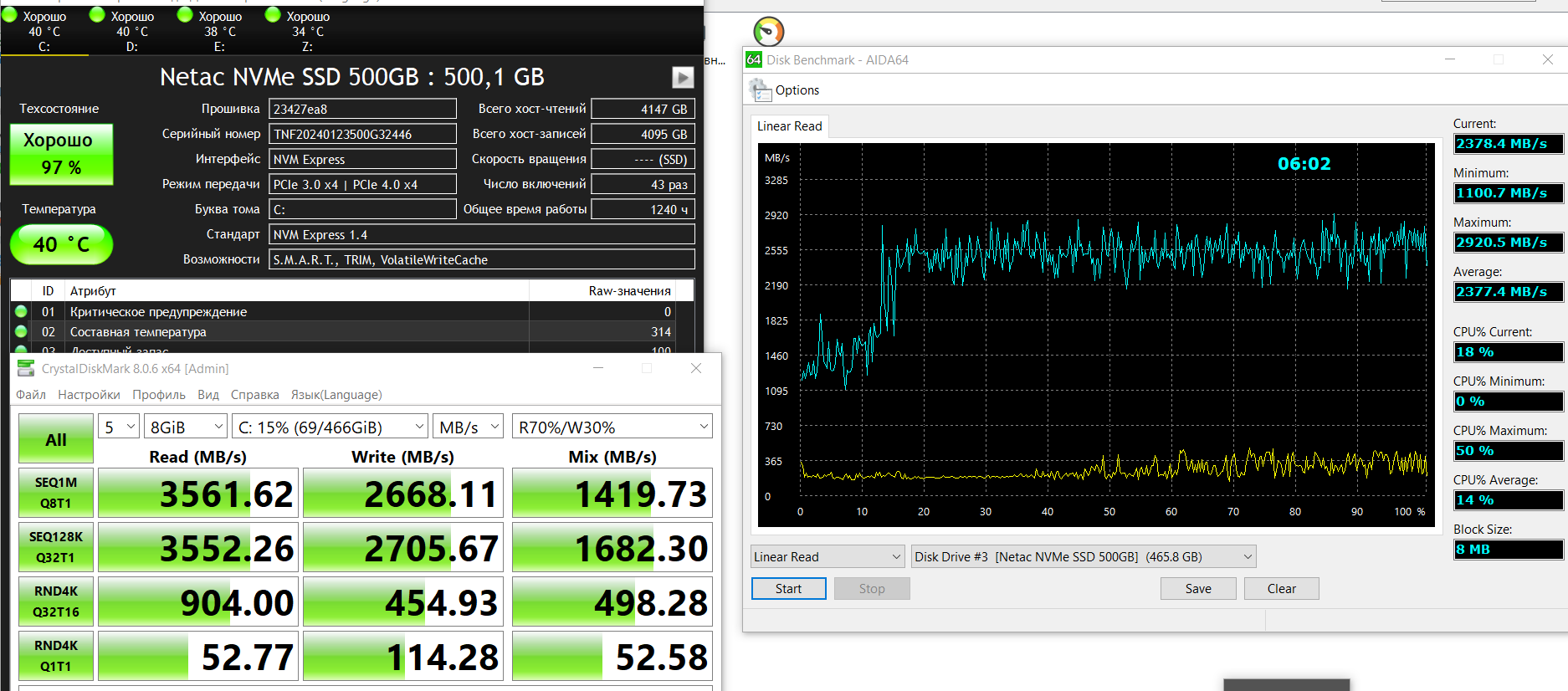Switch to drive E: tab in CrystalDiskInfo

point(220,31)
